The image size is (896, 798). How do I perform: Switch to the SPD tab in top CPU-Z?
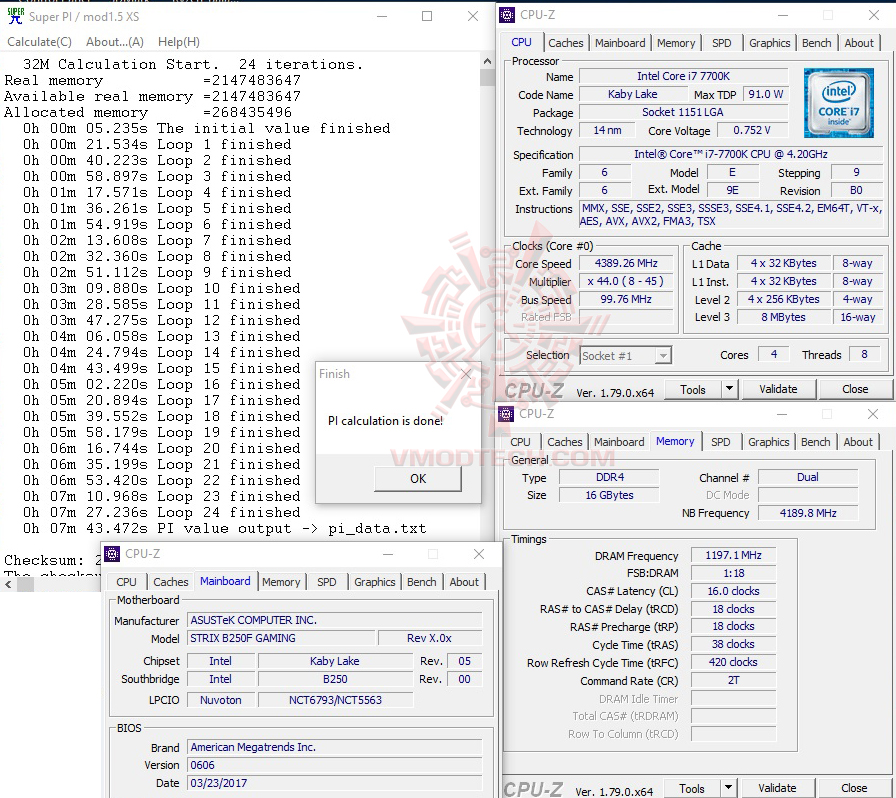pyautogui.click(x=720, y=43)
